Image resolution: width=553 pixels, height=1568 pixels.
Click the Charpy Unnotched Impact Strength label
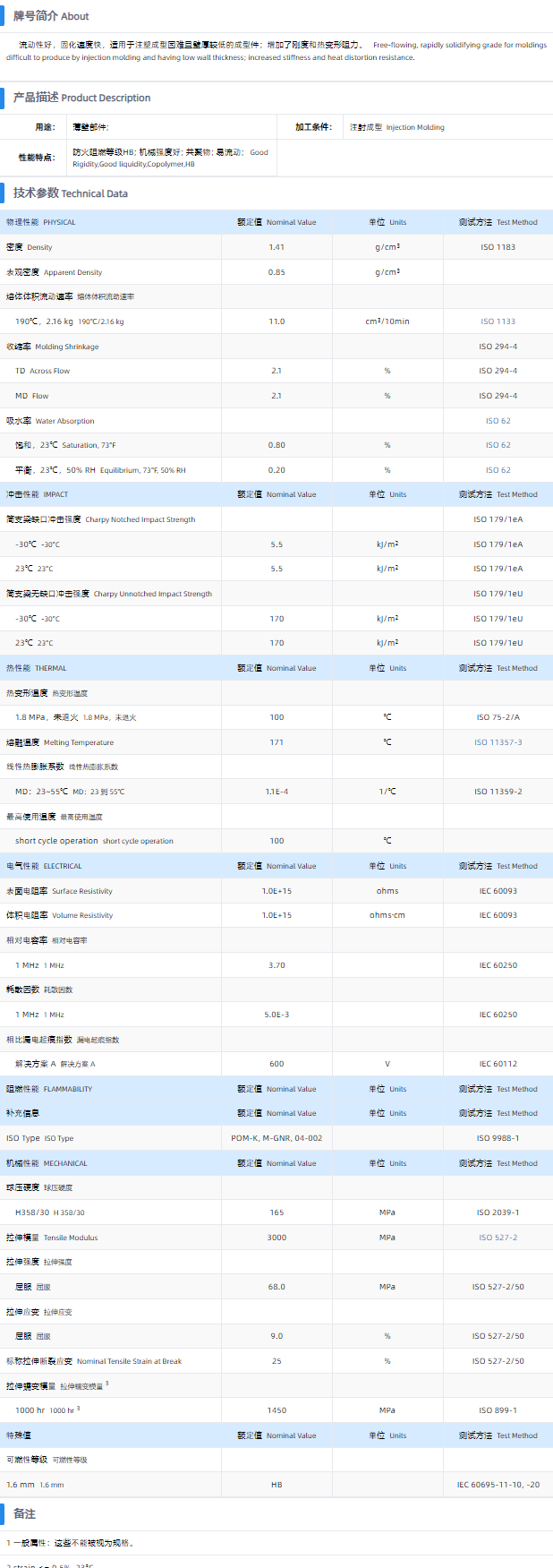109,594
